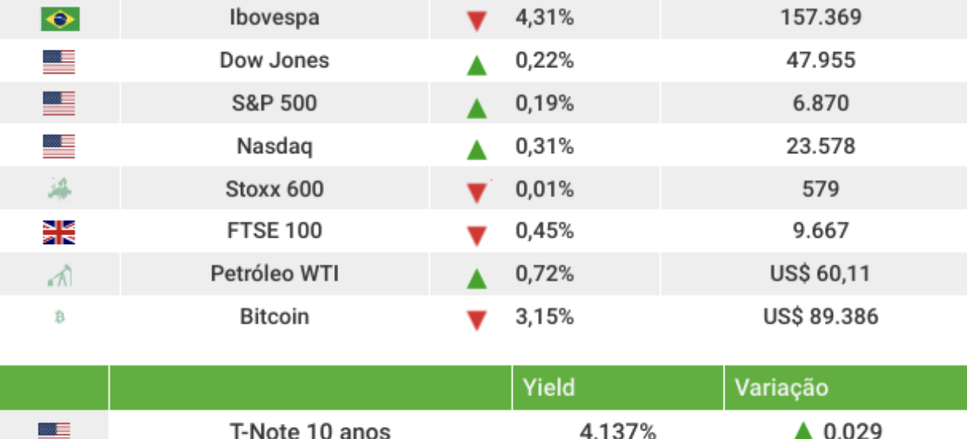
Task: Click the Bitcoin price US$ 89.386
Action: pos(820,317)
